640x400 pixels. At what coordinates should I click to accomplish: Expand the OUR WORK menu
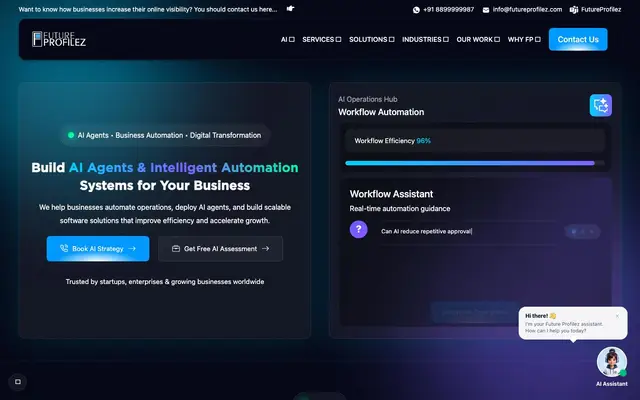point(478,40)
